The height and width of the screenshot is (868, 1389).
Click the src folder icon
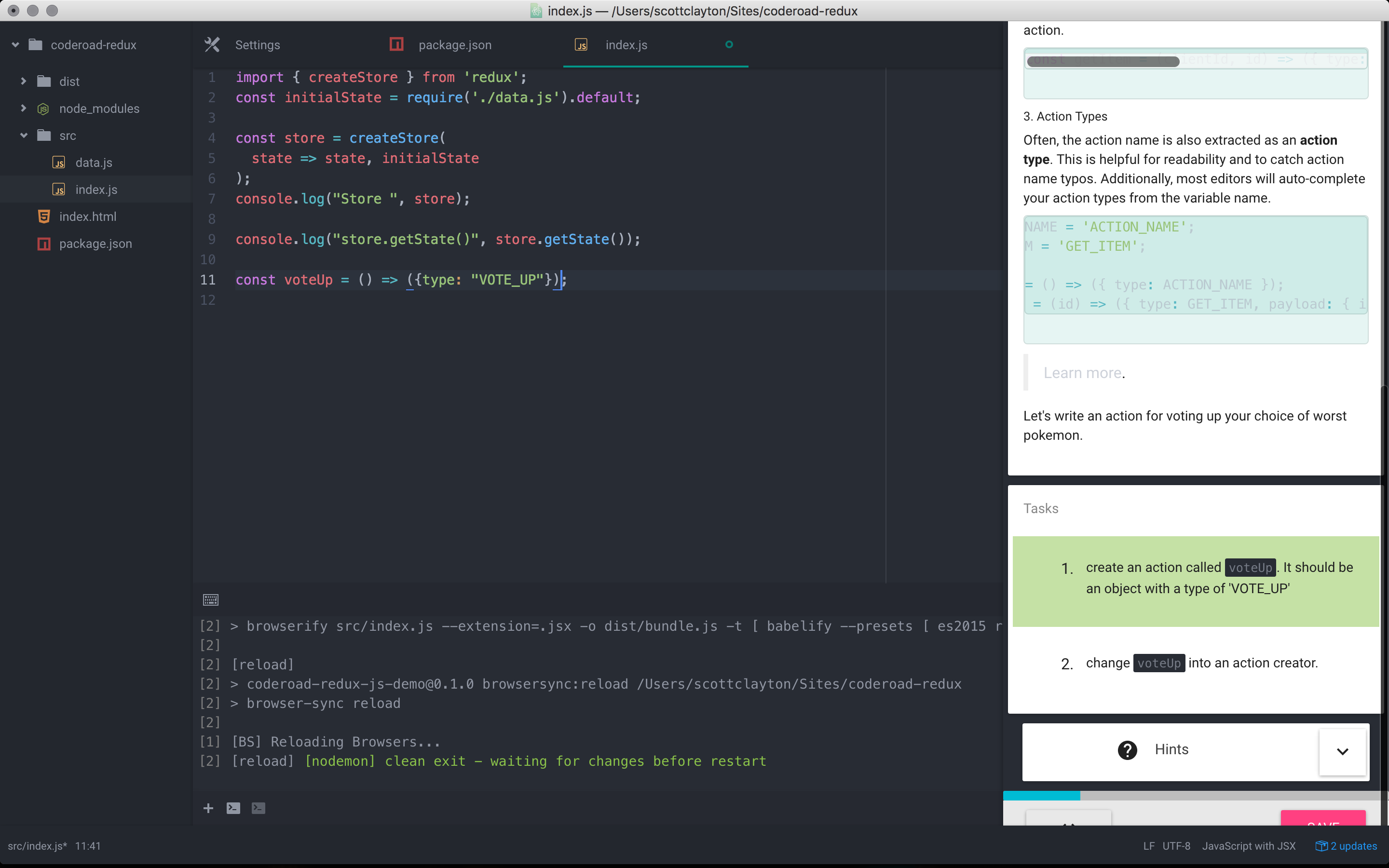click(x=43, y=136)
